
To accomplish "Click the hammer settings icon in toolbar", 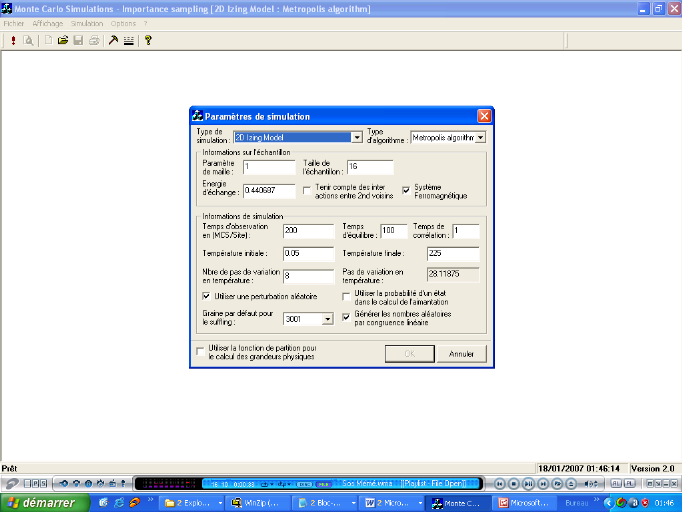I will [114, 41].
